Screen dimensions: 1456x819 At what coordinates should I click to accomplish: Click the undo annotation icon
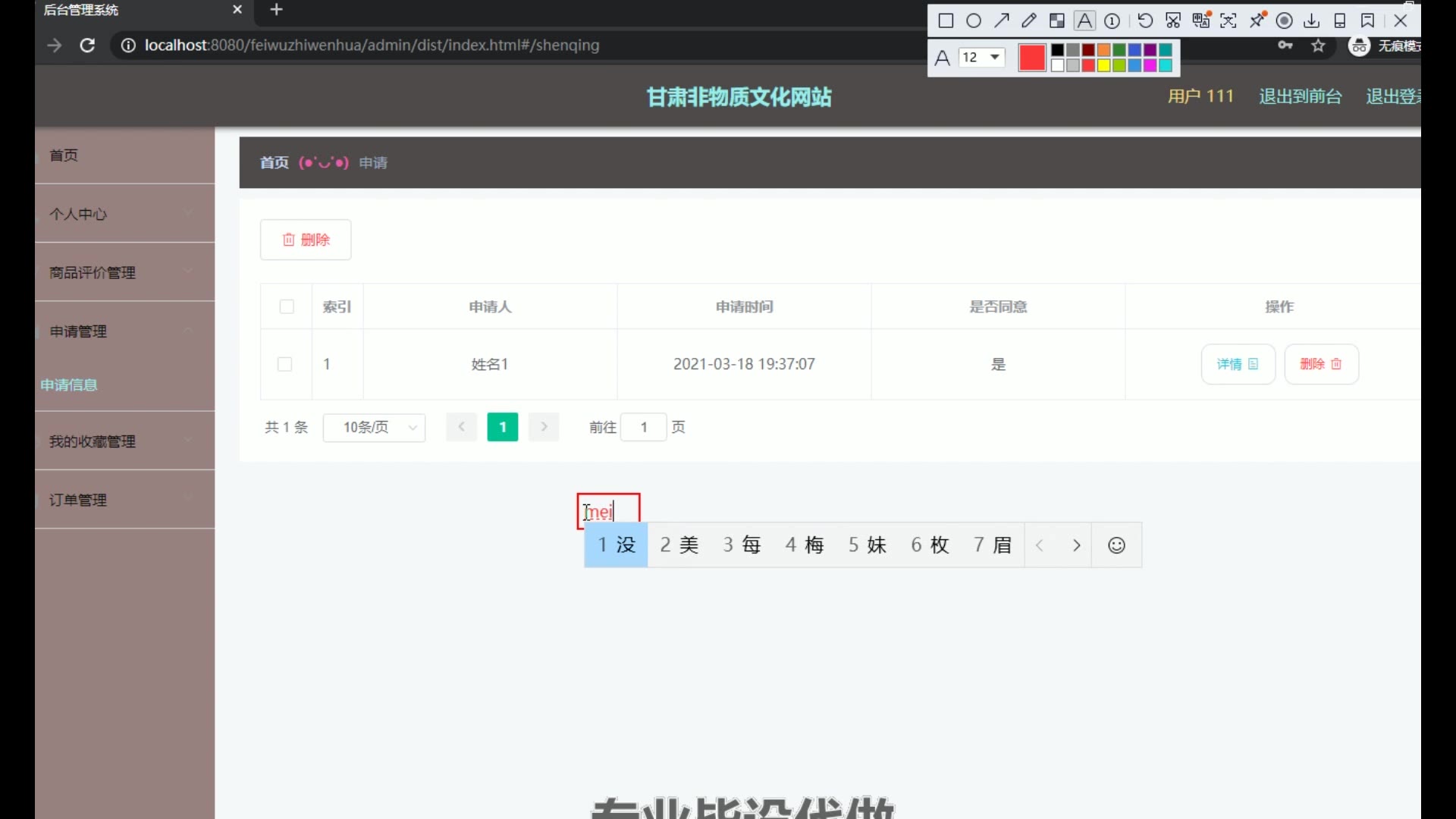coord(1145,21)
